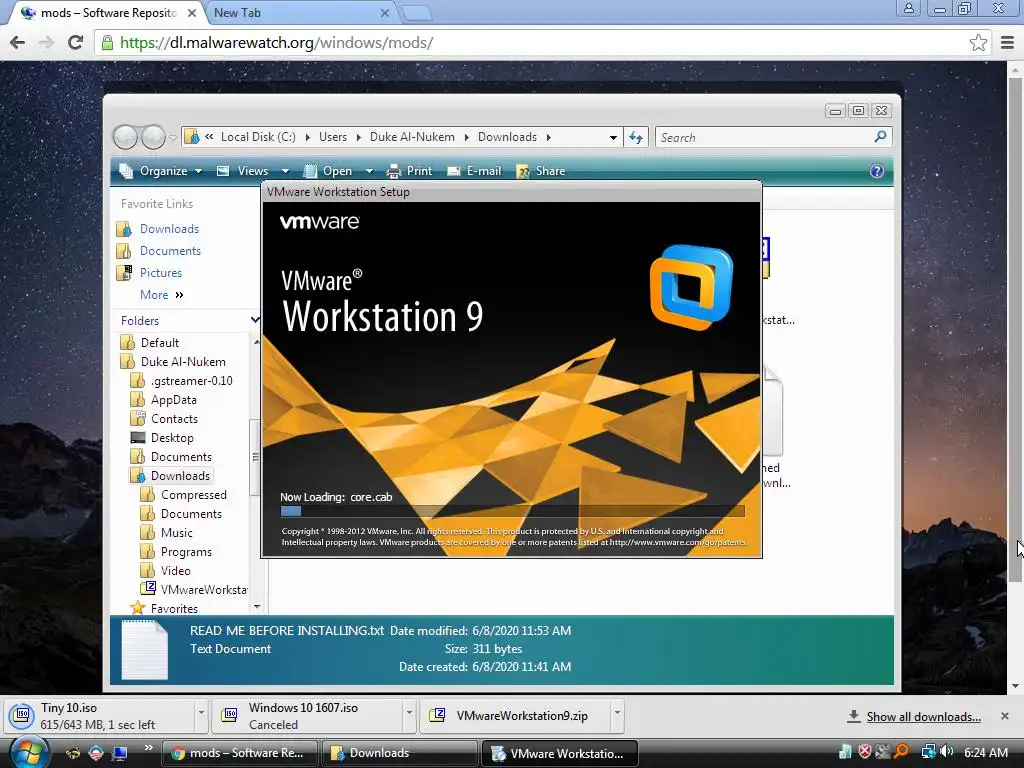Open Documents in Favorite Links

170,251
